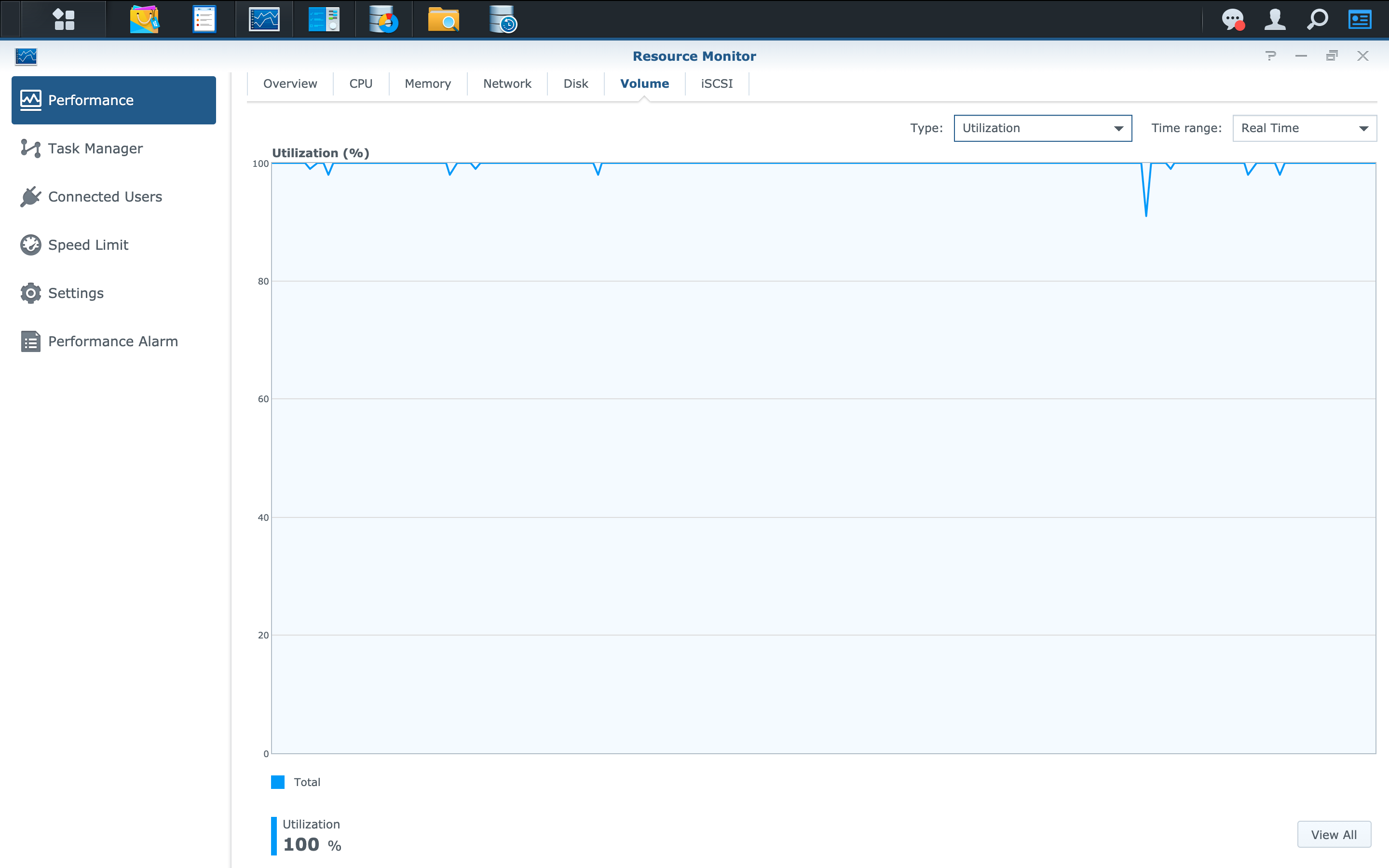Click the help question mark button

1271,55
